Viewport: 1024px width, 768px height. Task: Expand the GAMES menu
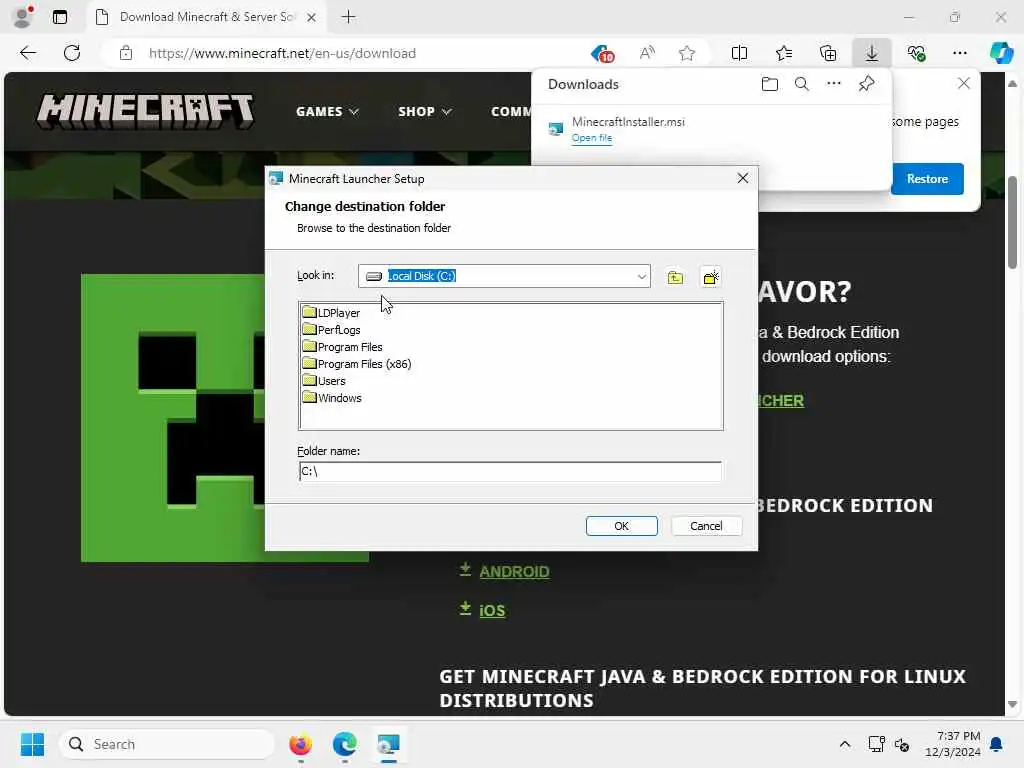click(327, 112)
